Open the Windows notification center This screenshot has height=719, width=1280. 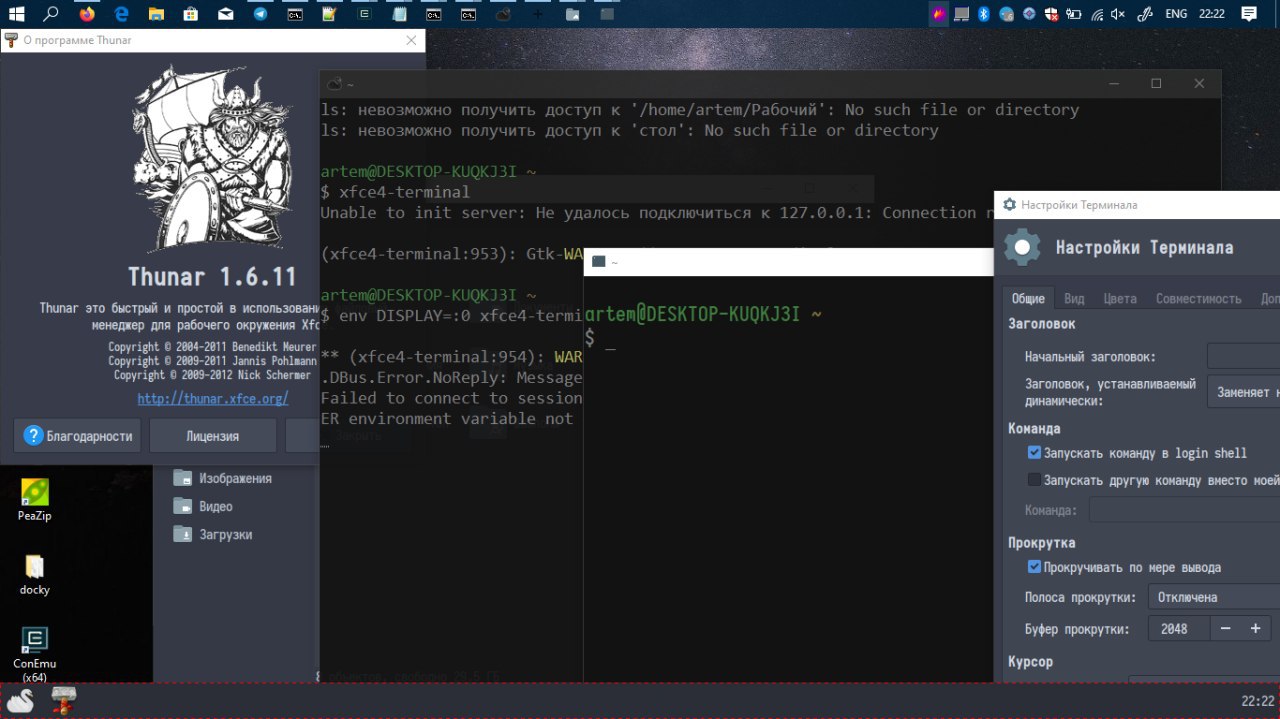point(1249,14)
